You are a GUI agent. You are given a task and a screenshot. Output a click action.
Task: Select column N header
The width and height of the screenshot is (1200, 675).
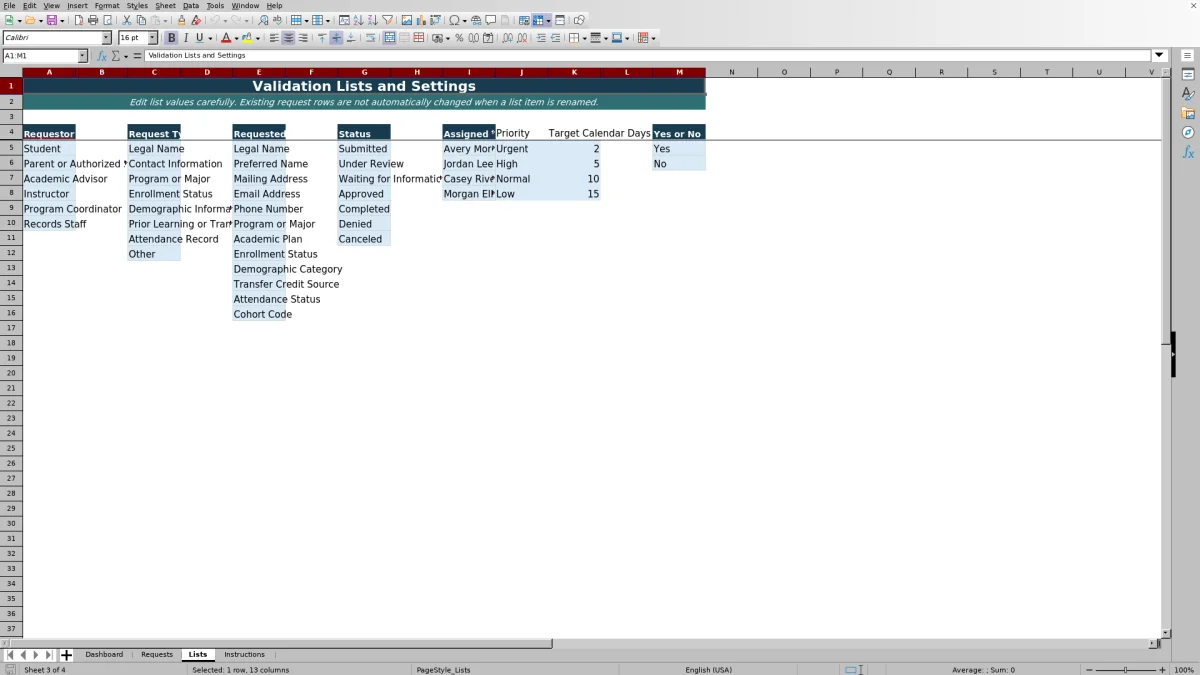pyautogui.click(x=731, y=72)
